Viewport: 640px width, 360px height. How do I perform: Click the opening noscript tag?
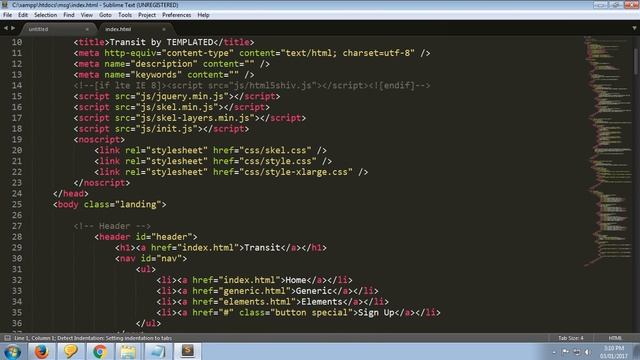point(100,140)
